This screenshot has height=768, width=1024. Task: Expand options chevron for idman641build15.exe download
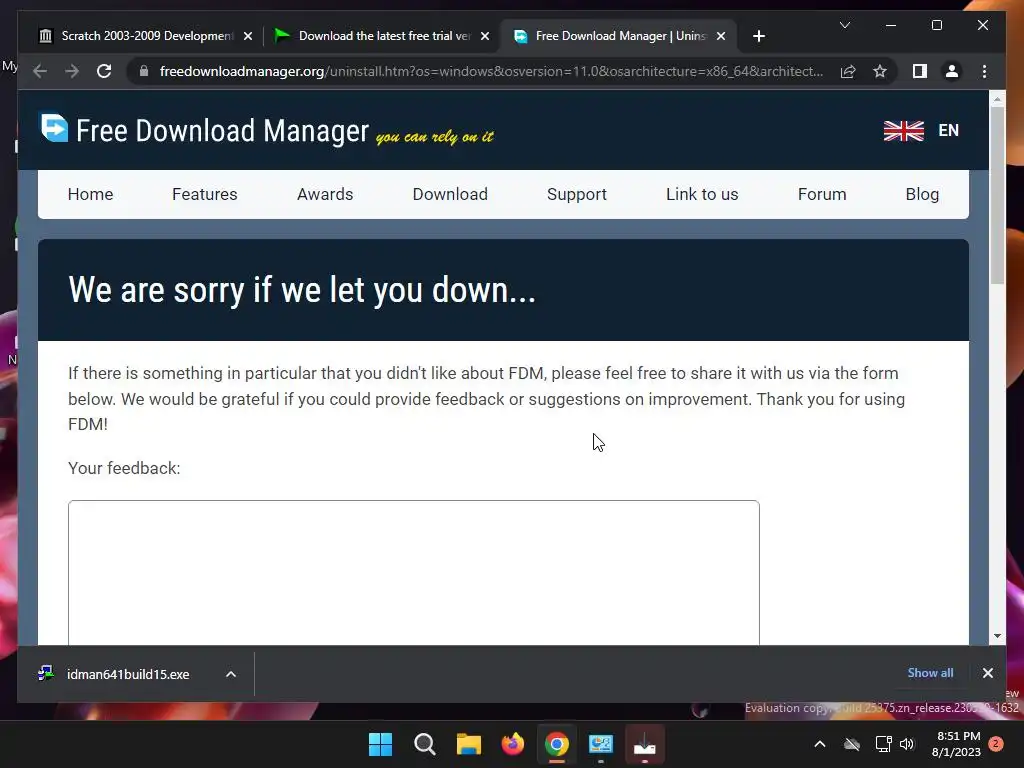[231, 674]
